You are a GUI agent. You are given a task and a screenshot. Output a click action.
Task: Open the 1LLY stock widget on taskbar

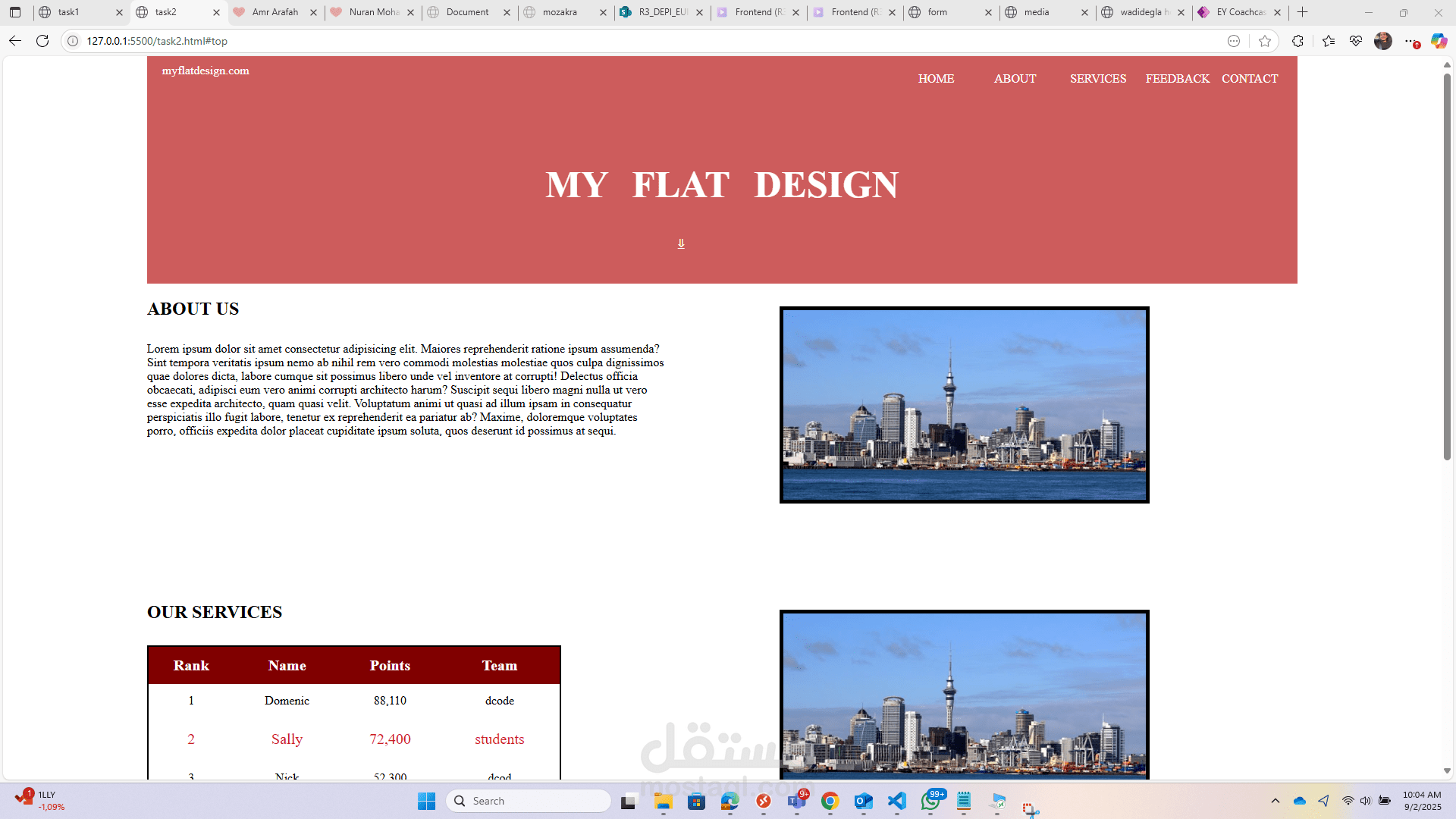(41, 801)
